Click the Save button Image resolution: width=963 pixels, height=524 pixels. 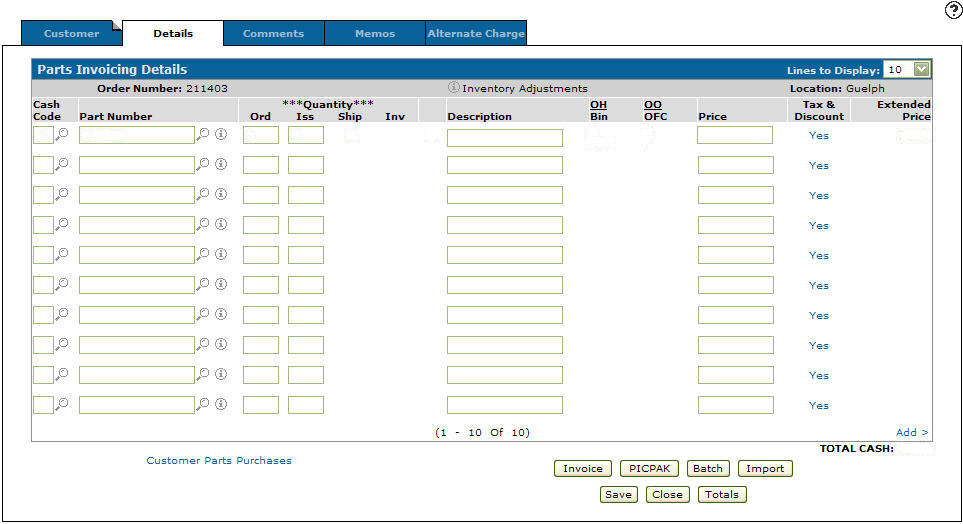618,494
